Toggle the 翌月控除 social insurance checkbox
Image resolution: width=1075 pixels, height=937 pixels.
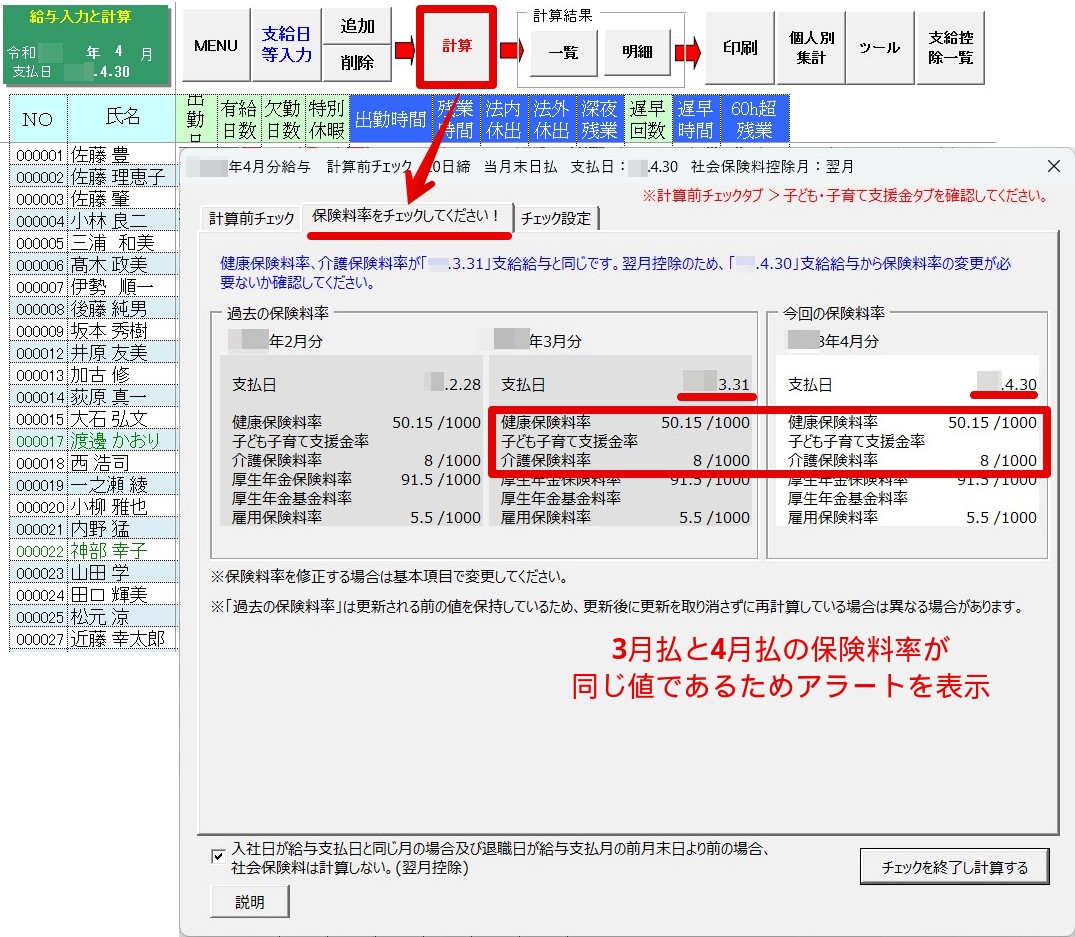(x=218, y=857)
